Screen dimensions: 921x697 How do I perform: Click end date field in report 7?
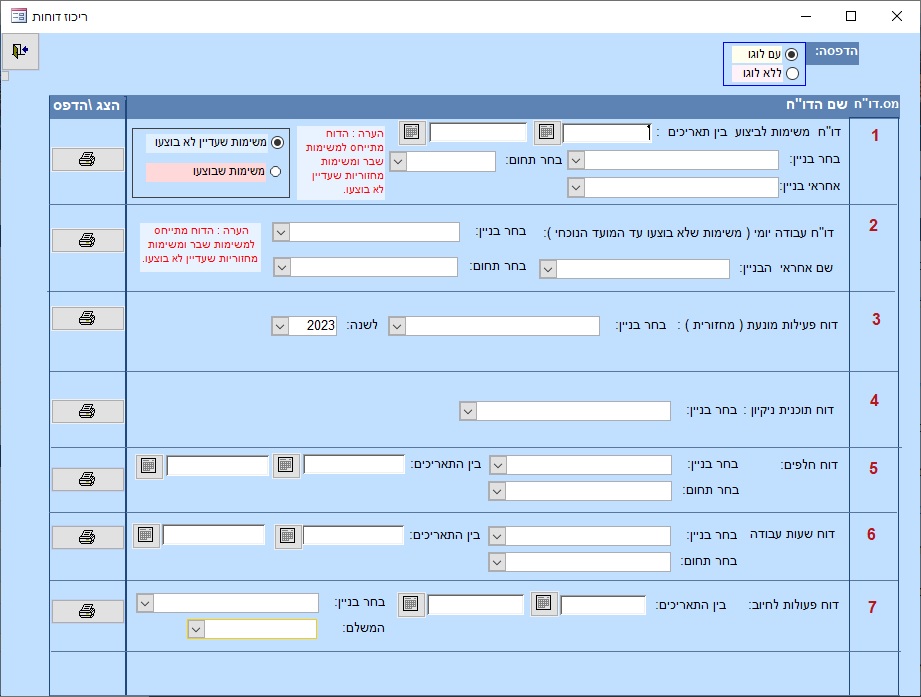[x=476, y=605]
